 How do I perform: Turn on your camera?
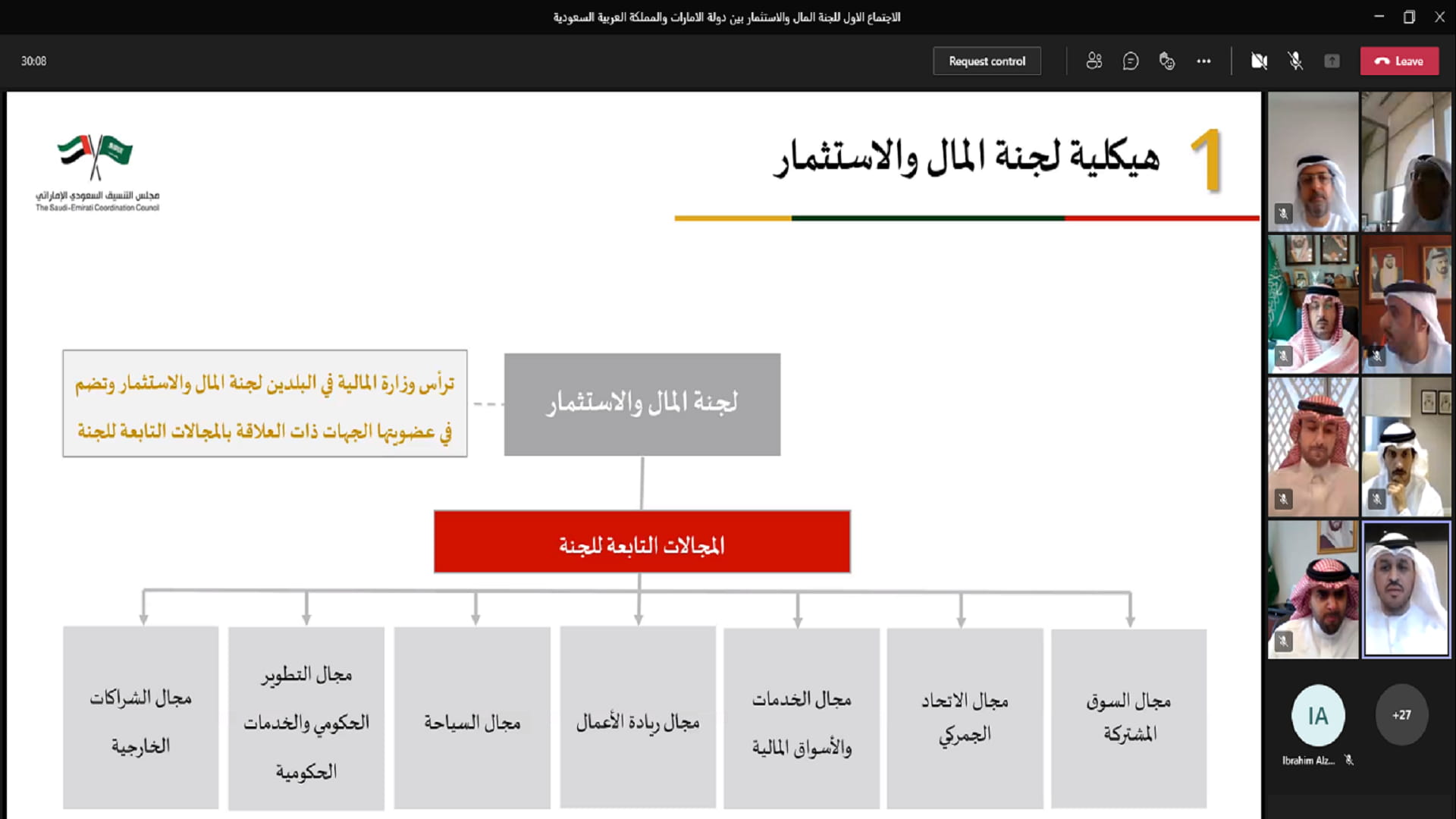[1259, 61]
